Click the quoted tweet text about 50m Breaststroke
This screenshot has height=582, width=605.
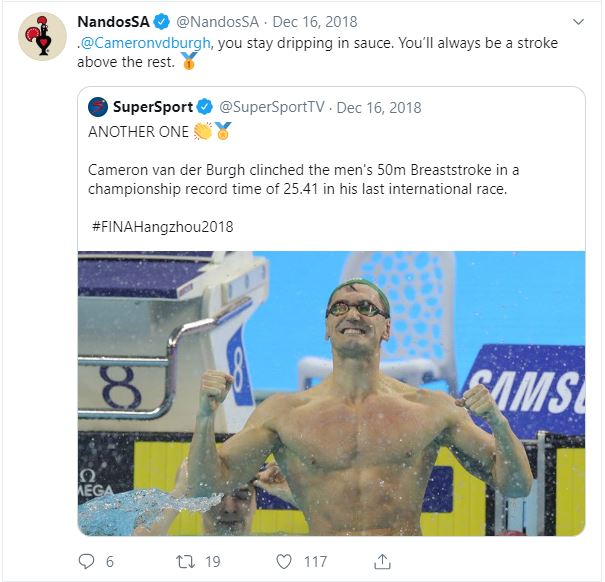(x=303, y=179)
